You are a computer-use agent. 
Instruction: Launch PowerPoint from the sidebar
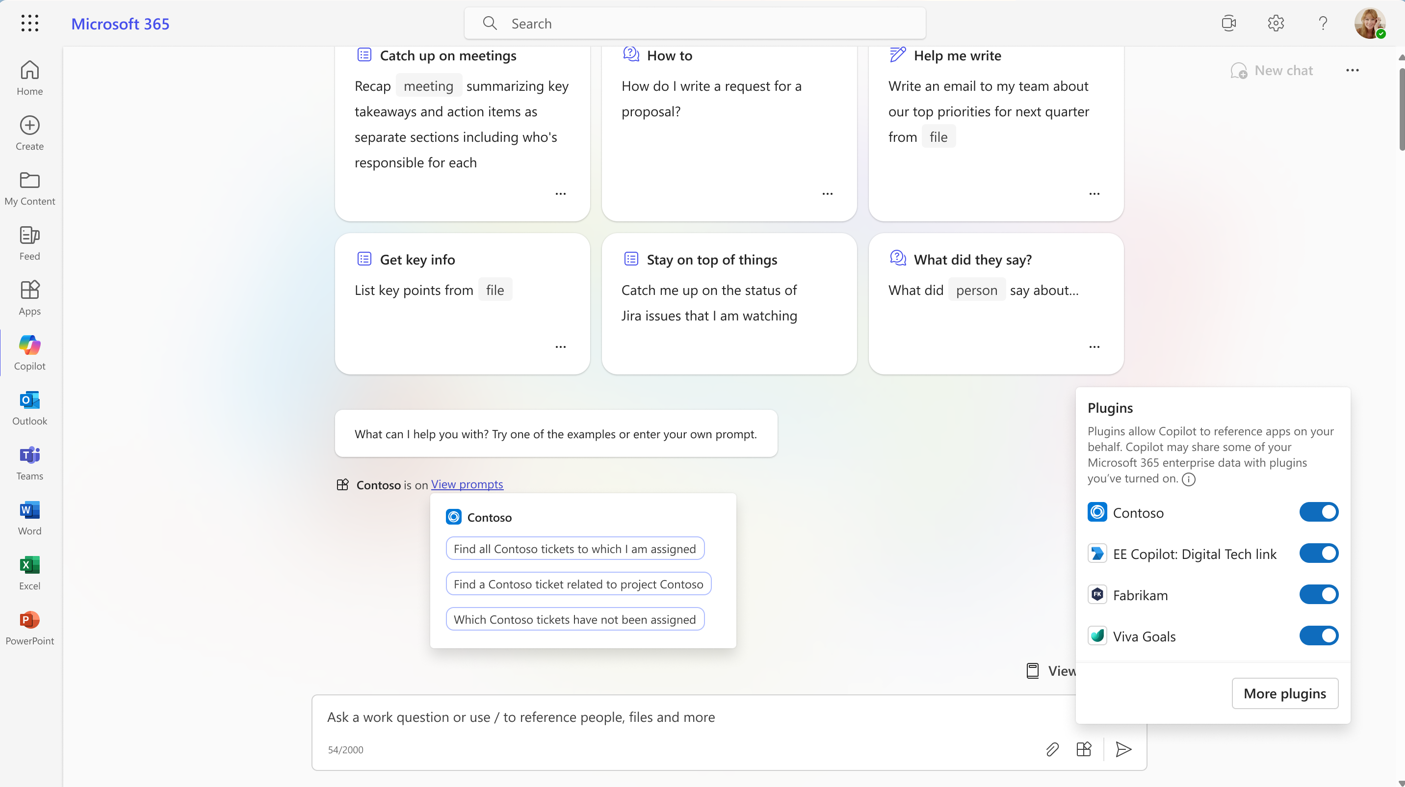click(30, 628)
